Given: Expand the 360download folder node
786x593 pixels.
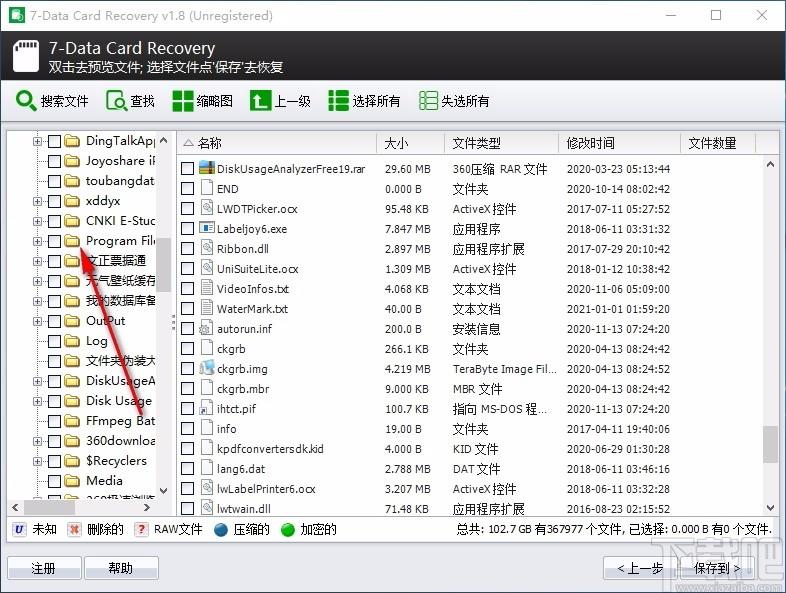Looking at the screenshot, I should pyautogui.click(x=37, y=441).
